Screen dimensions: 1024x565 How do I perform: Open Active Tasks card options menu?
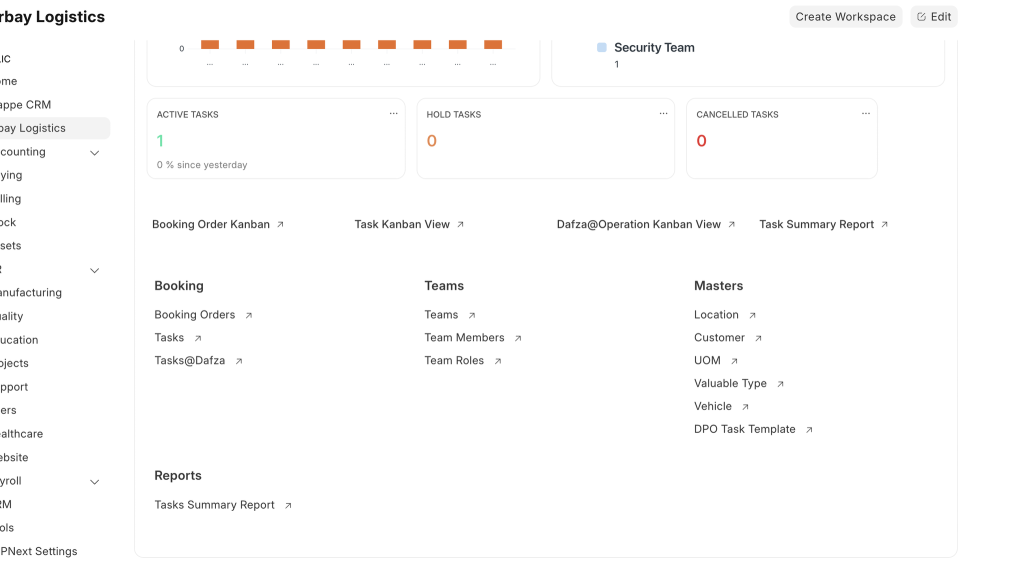click(393, 114)
